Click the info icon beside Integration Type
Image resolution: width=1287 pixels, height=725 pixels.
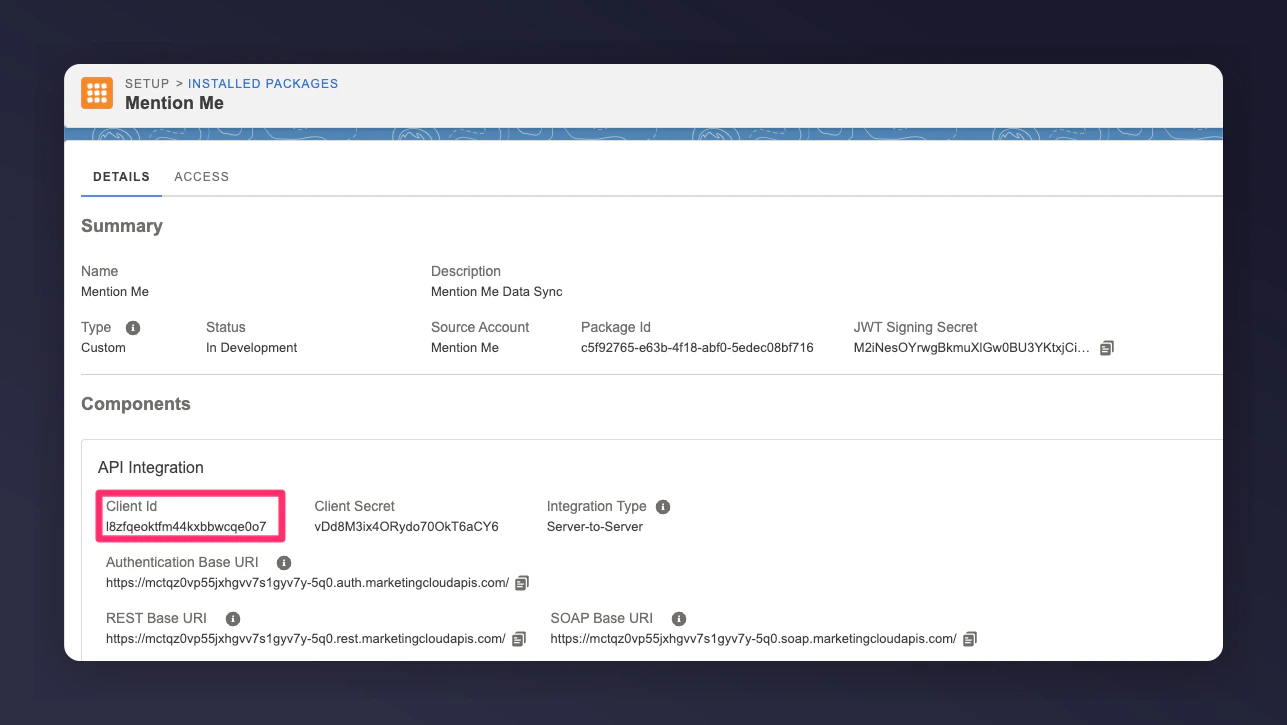point(663,507)
